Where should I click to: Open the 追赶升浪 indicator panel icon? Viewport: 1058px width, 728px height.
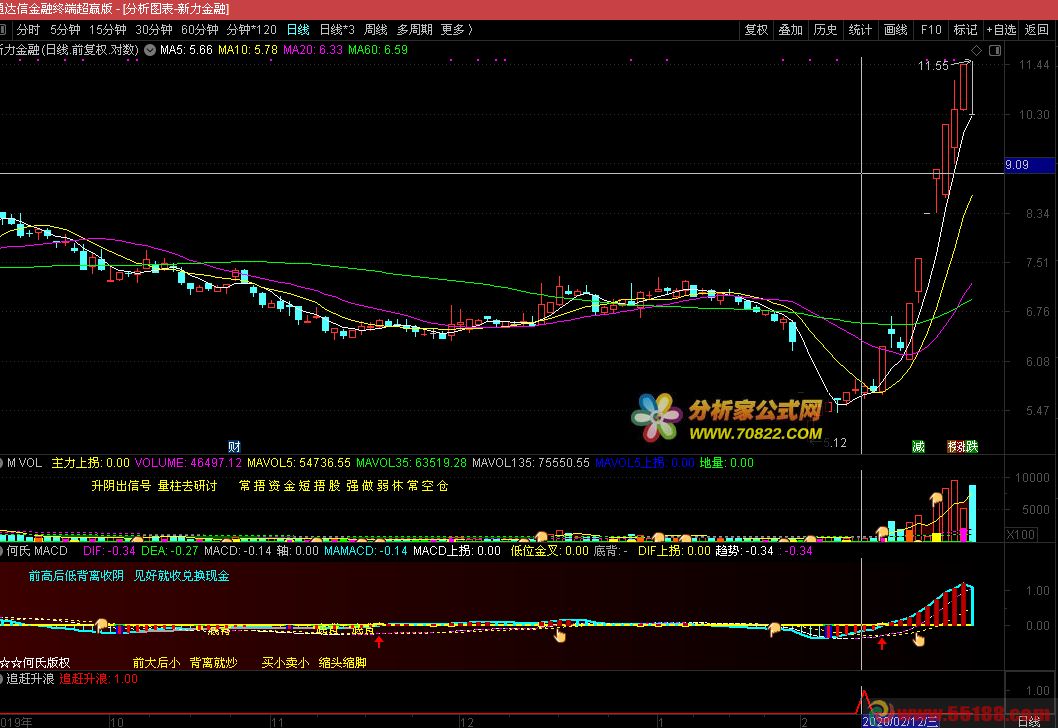(4, 678)
